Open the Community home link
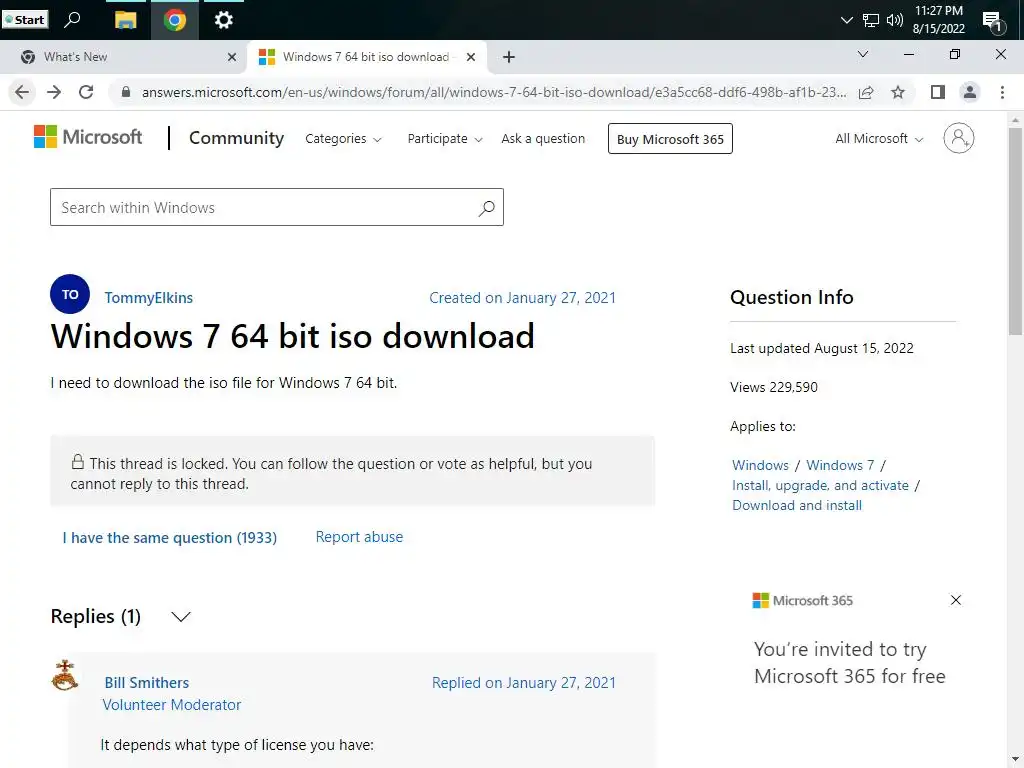This screenshot has height=768, width=1024. [236, 138]
